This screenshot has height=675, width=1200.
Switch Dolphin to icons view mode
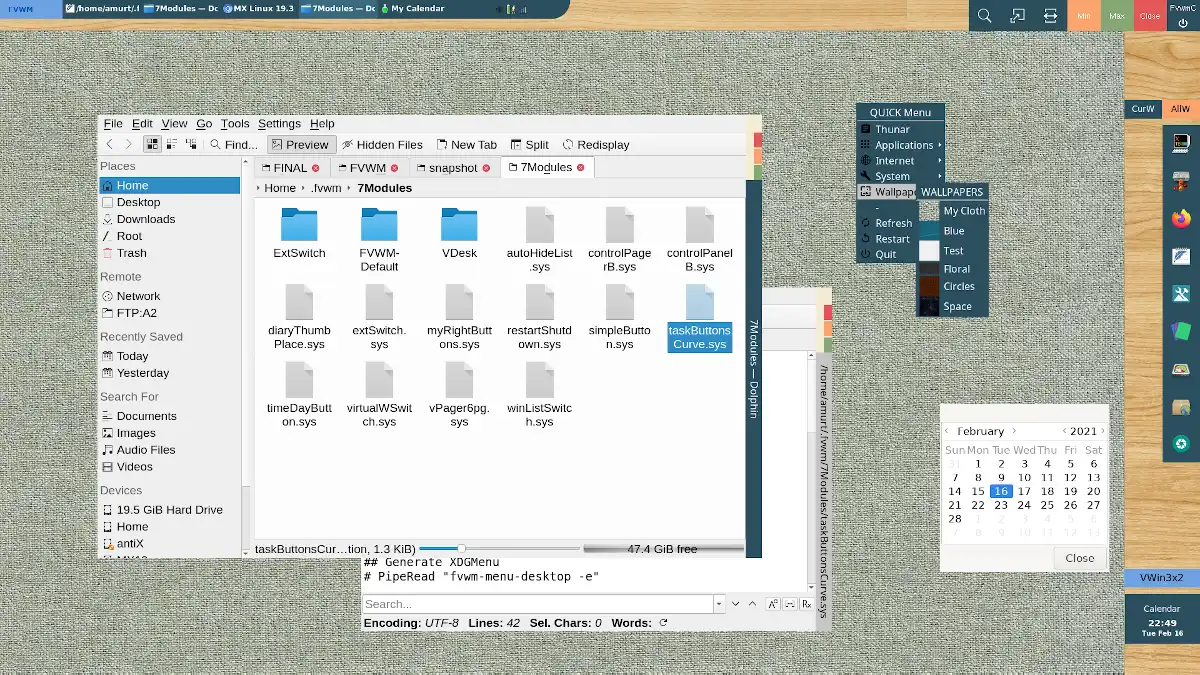pos(152,144)
